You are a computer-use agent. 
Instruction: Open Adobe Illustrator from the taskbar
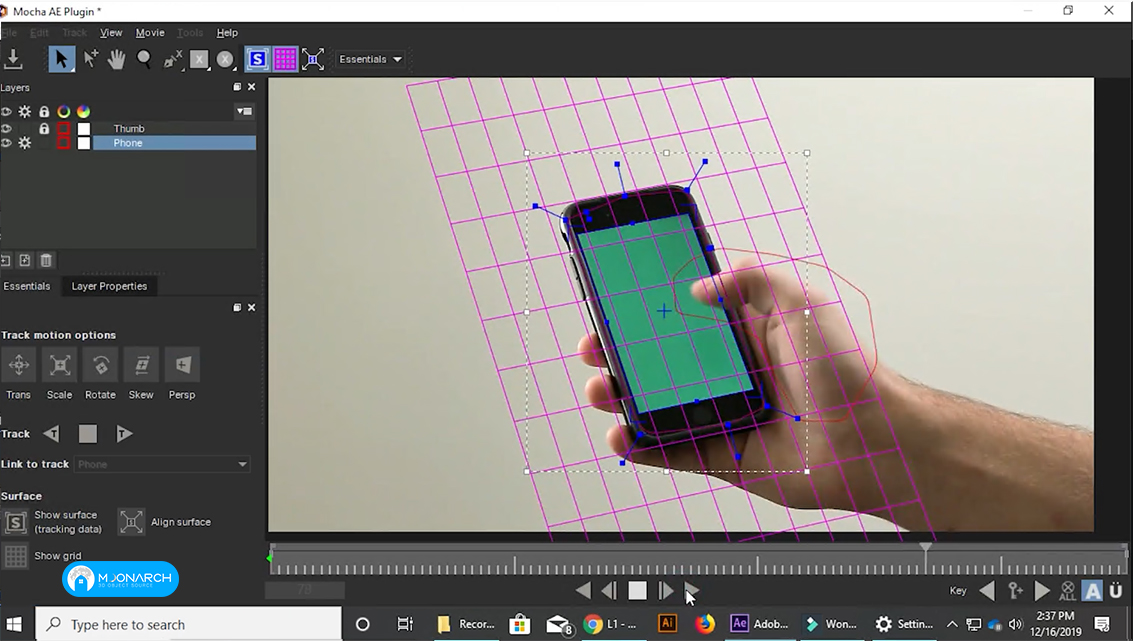point(667,624)
